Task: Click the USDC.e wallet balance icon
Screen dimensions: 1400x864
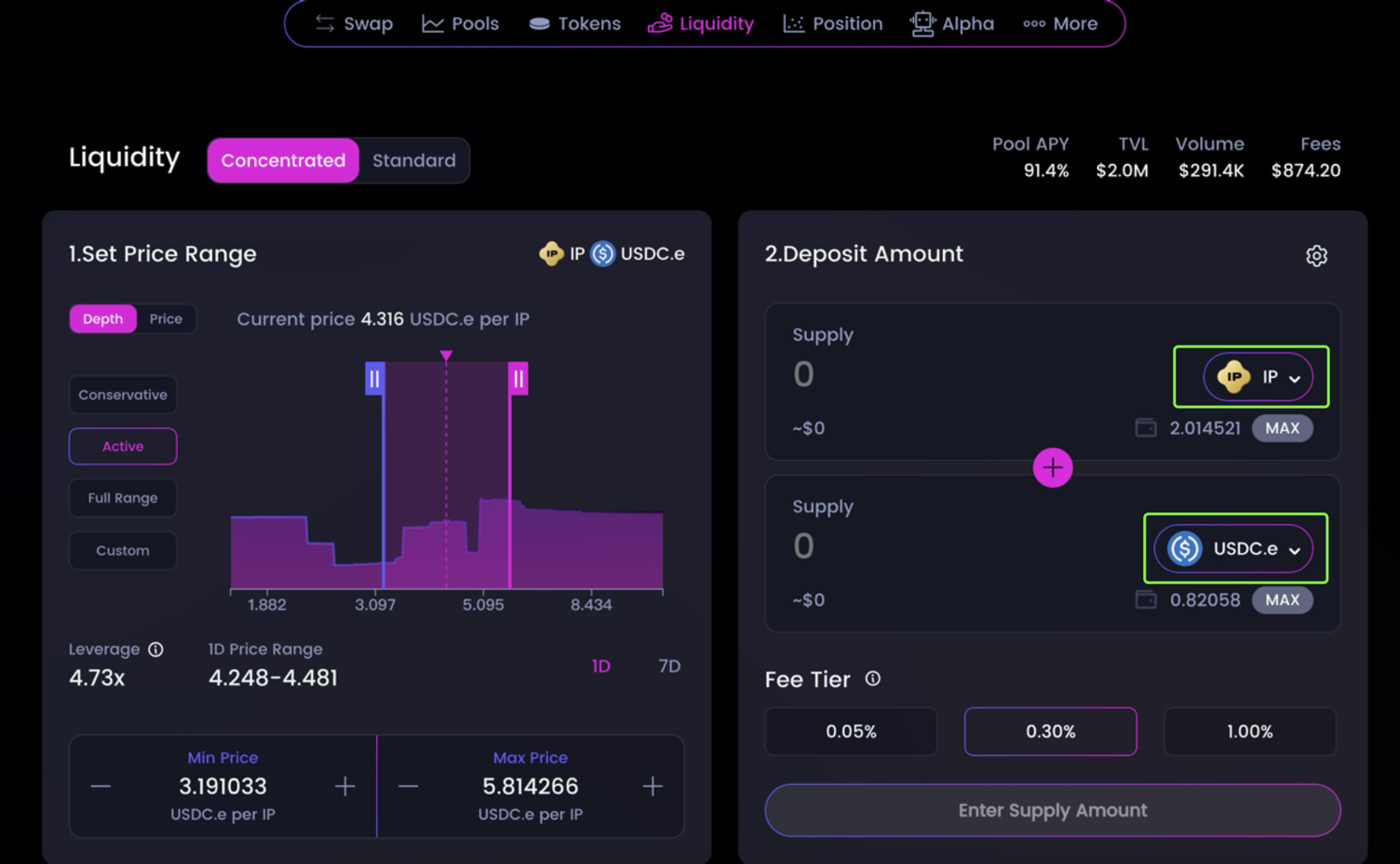Action: tap(1146, 600)
